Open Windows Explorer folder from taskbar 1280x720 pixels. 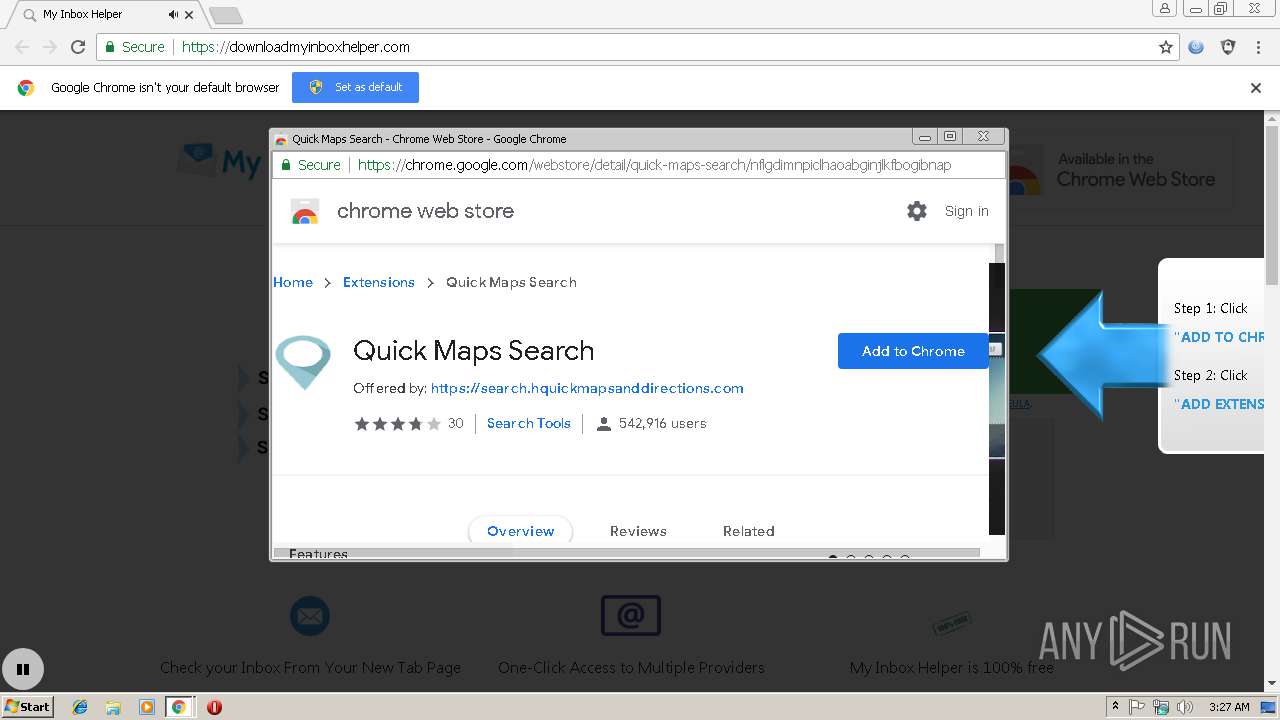(113, 707)
